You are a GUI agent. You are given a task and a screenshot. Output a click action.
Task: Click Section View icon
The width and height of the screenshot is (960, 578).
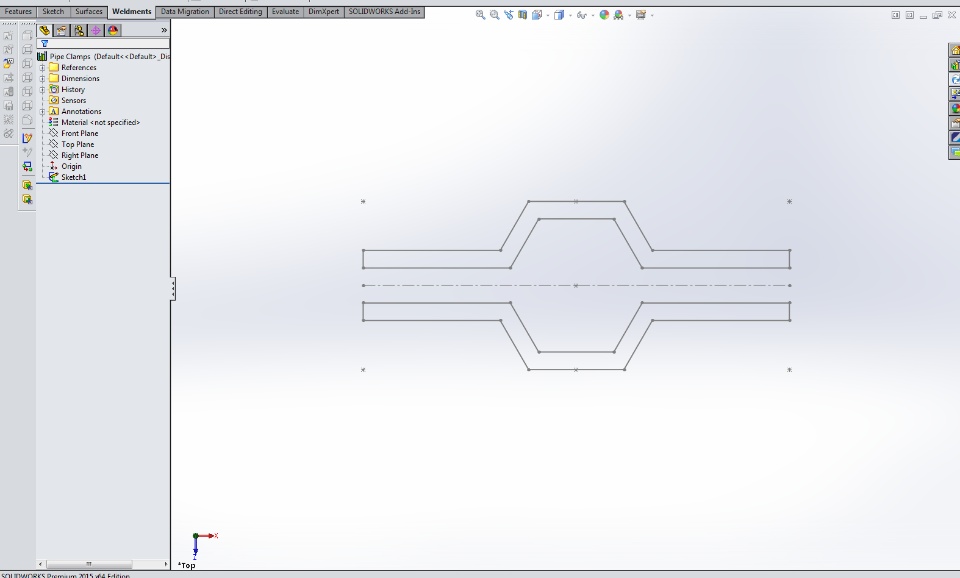[x=522, y=15]
